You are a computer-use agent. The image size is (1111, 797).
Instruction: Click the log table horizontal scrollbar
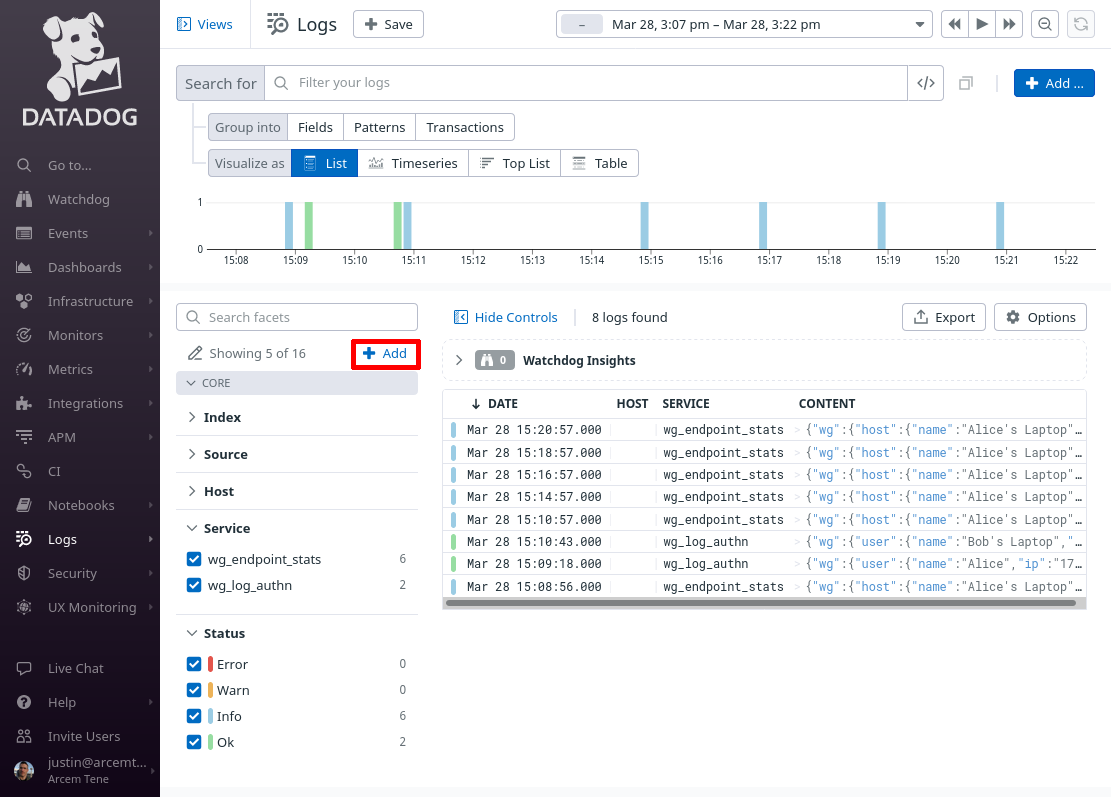pos(761,604)
